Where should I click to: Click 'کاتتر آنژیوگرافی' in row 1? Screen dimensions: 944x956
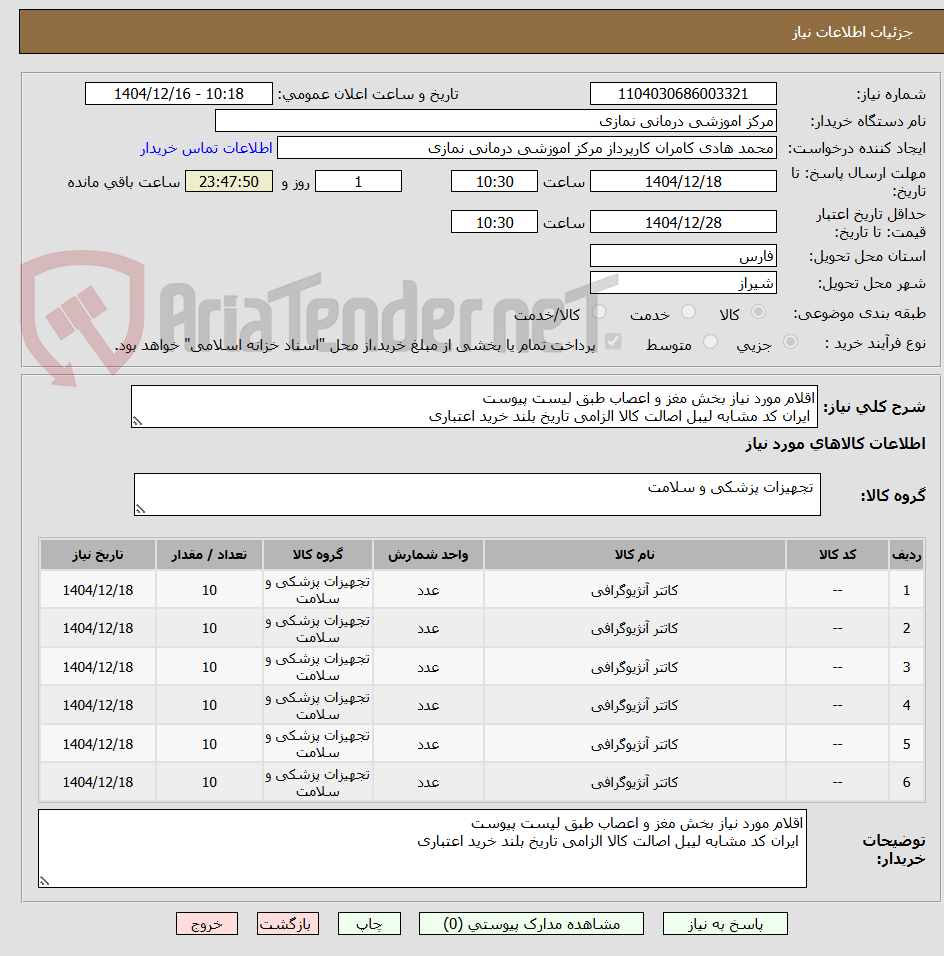(634, 590)
